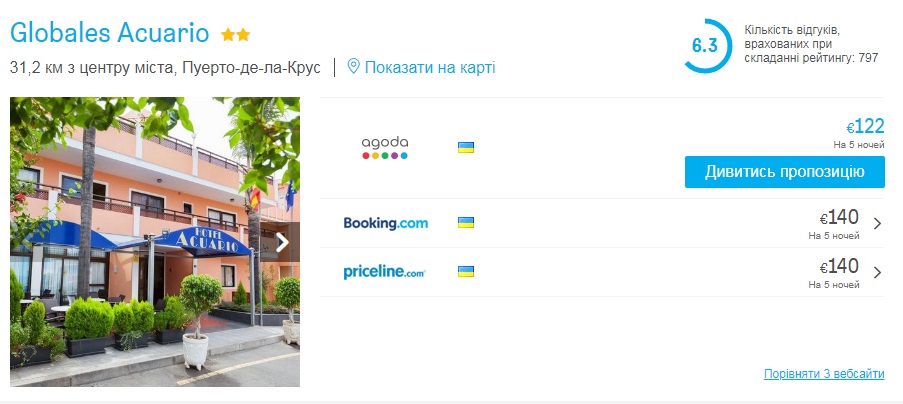Click the map pin location icon
903x404 pixels.
pyautogui.click(x=353, y=67)
